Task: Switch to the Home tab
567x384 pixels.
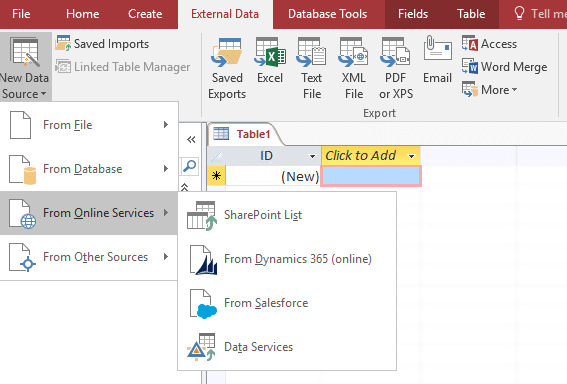Action: click(82, 14)
